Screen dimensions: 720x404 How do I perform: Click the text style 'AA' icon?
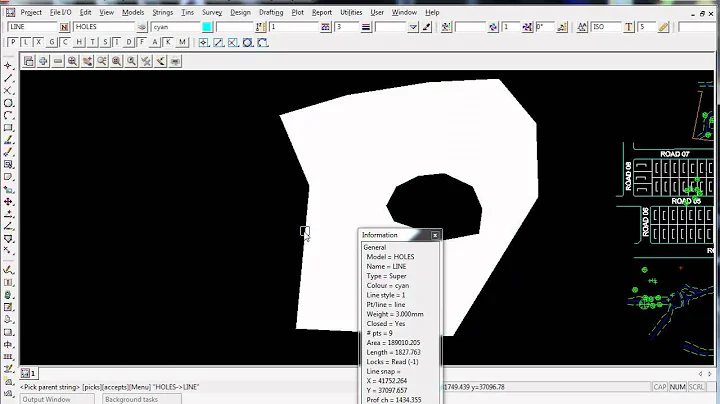(x=582, y=27)
